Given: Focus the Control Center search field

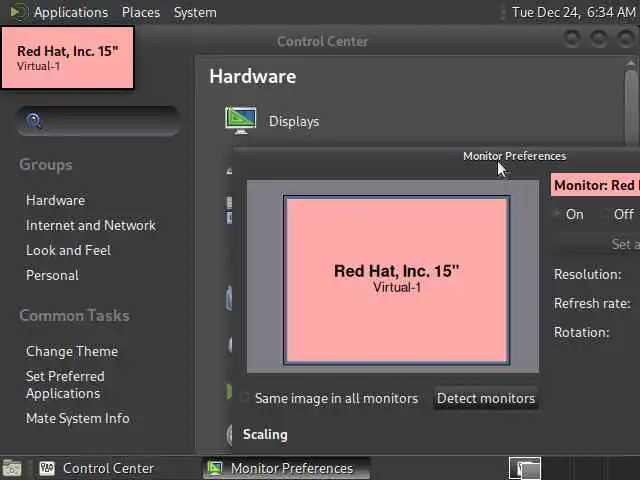Looking at the screenshot, I should pyautogui.click(x=98, y=121).
